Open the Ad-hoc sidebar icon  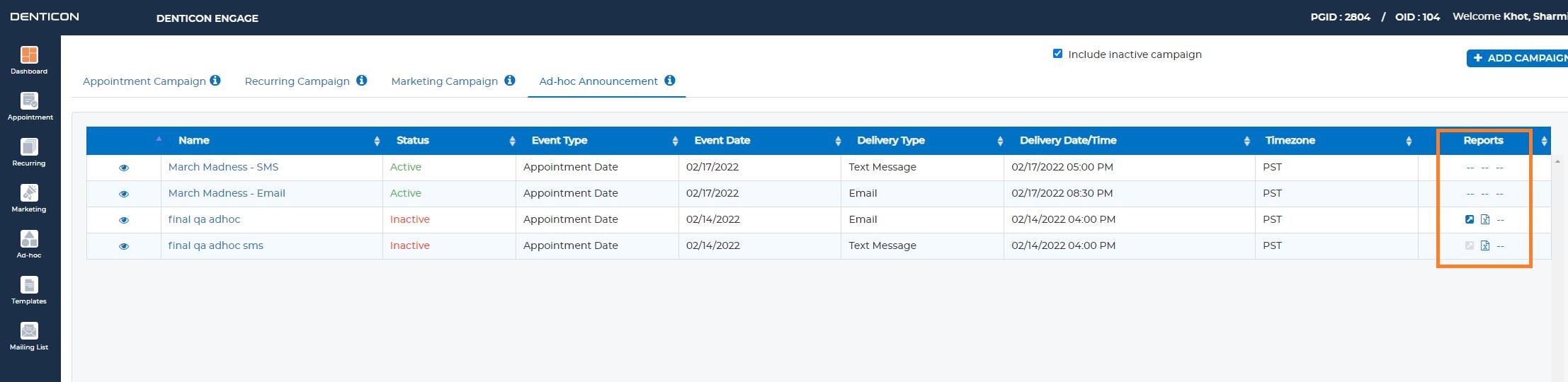29,239
